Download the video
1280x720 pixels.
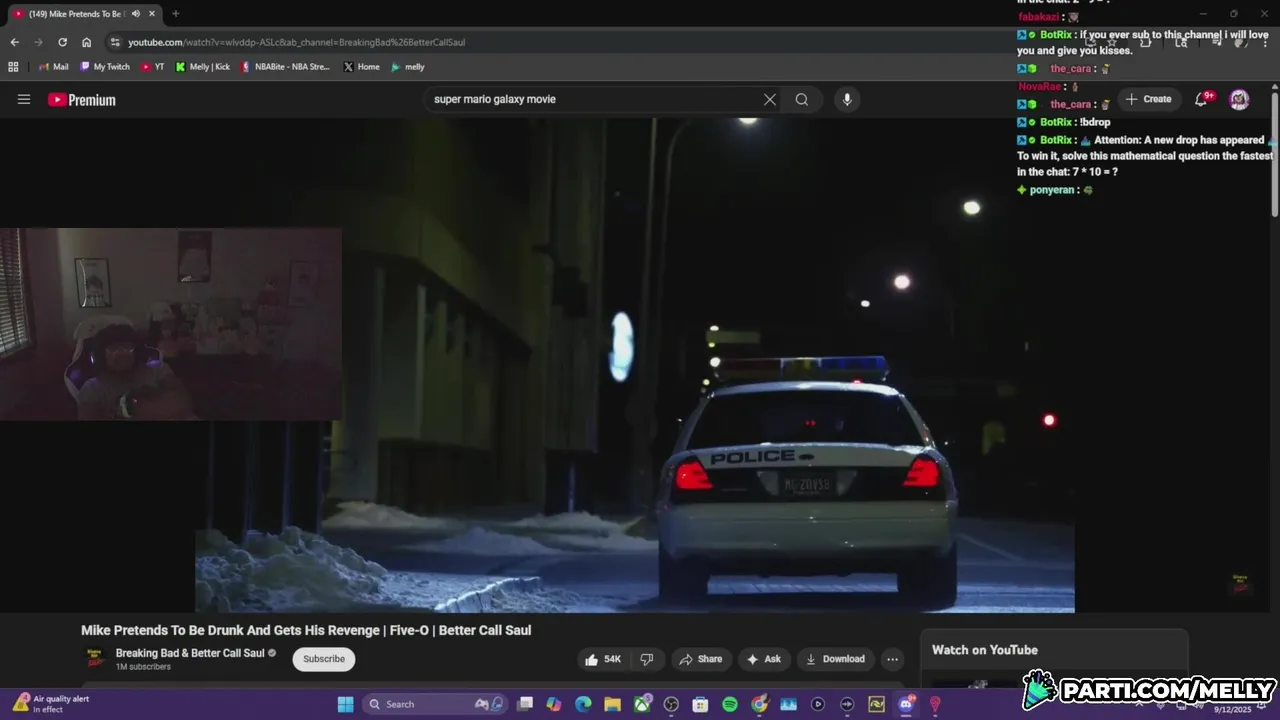835,659
